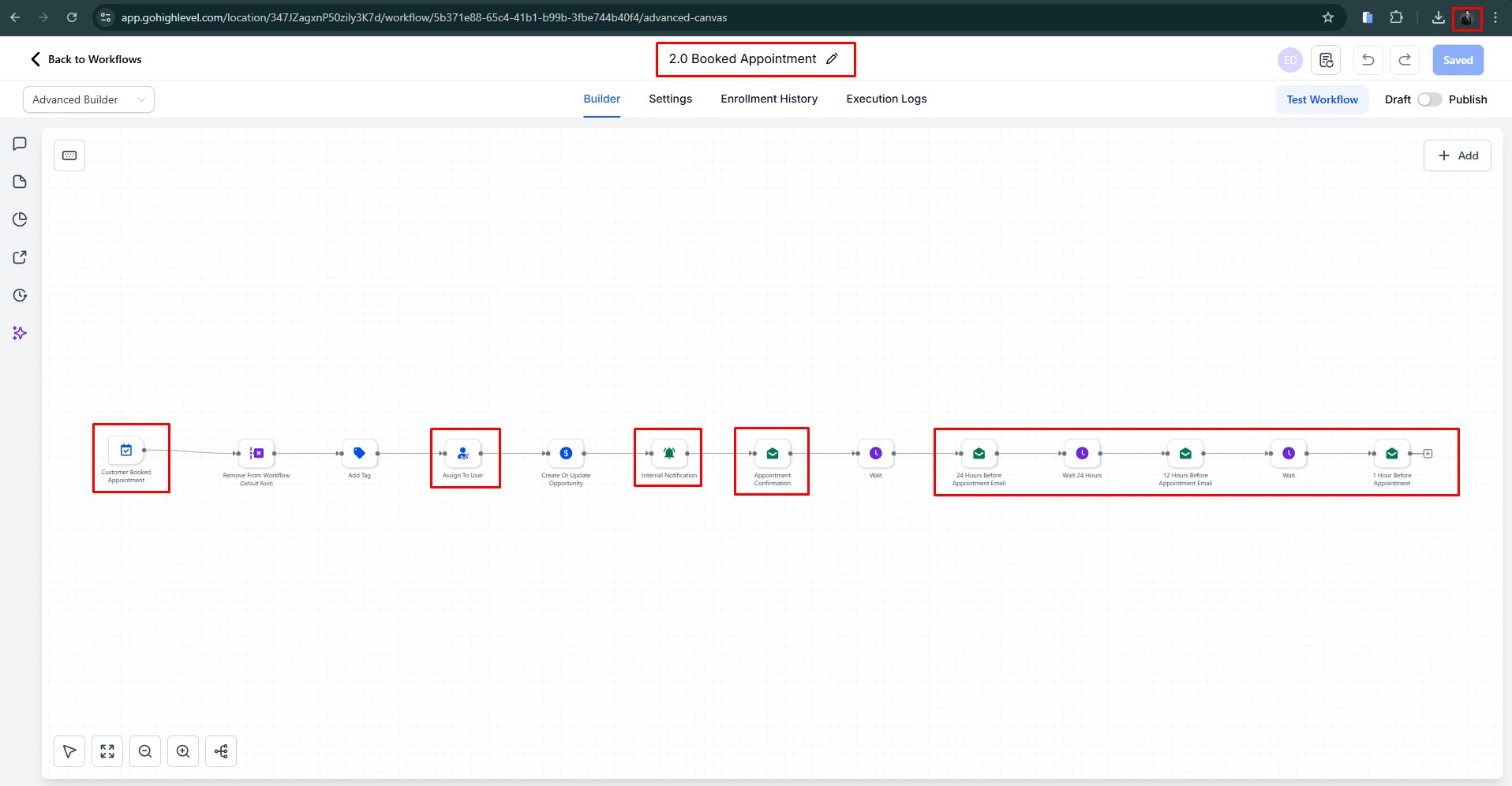Screen dimensions: 1512x786
Task: Open the Add Tag action node
Action: 360,453
